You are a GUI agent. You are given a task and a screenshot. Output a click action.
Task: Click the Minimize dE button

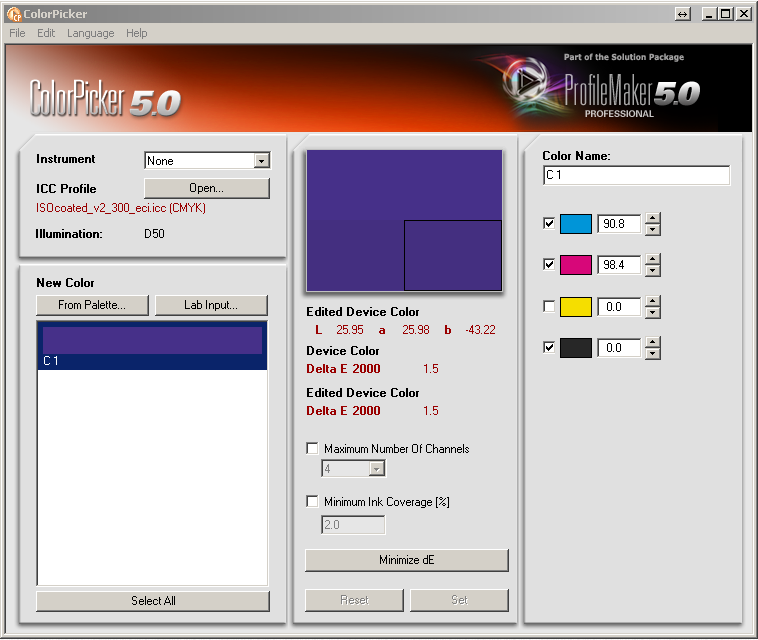coord(407,560)
